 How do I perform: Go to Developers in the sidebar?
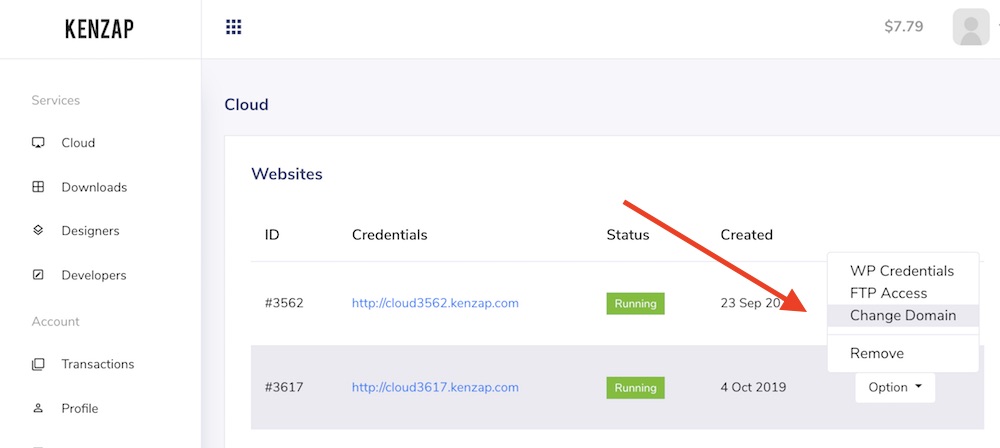coord(94,275)
